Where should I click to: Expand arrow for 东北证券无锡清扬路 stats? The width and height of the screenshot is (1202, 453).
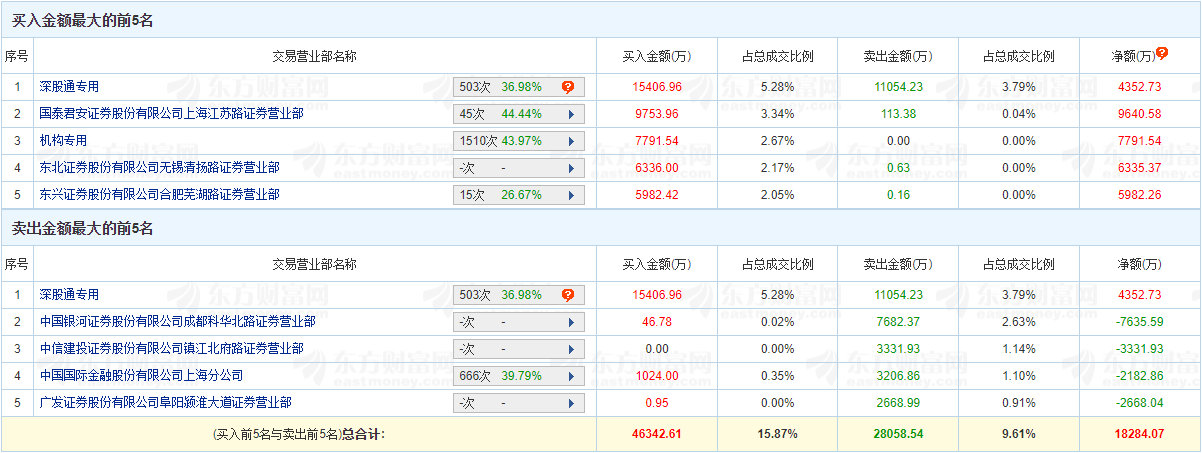point(571,168)
